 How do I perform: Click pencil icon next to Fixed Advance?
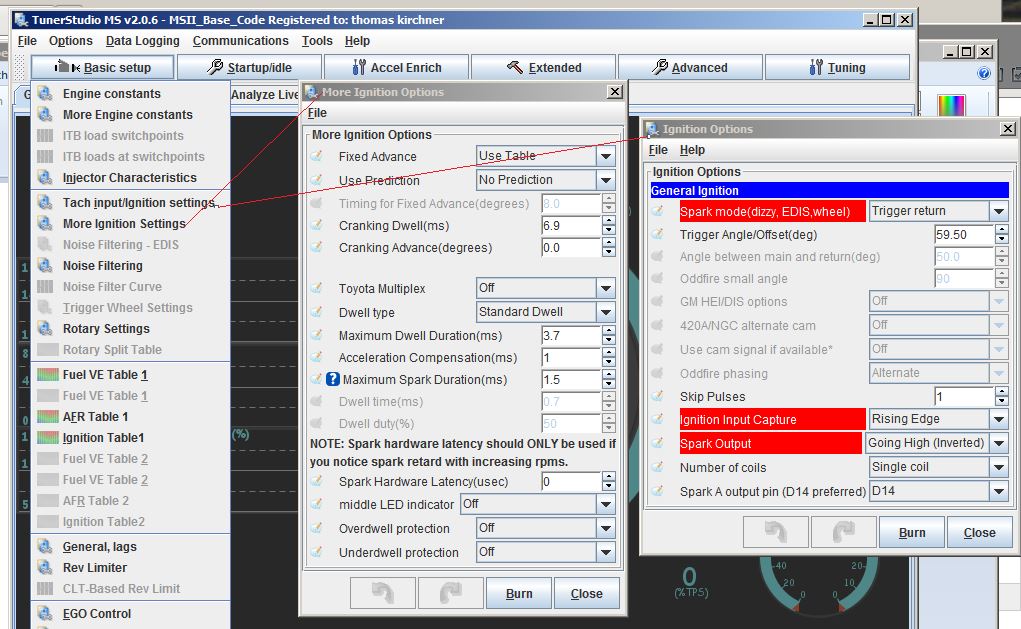pyautogui.click(x=318, y=156)
